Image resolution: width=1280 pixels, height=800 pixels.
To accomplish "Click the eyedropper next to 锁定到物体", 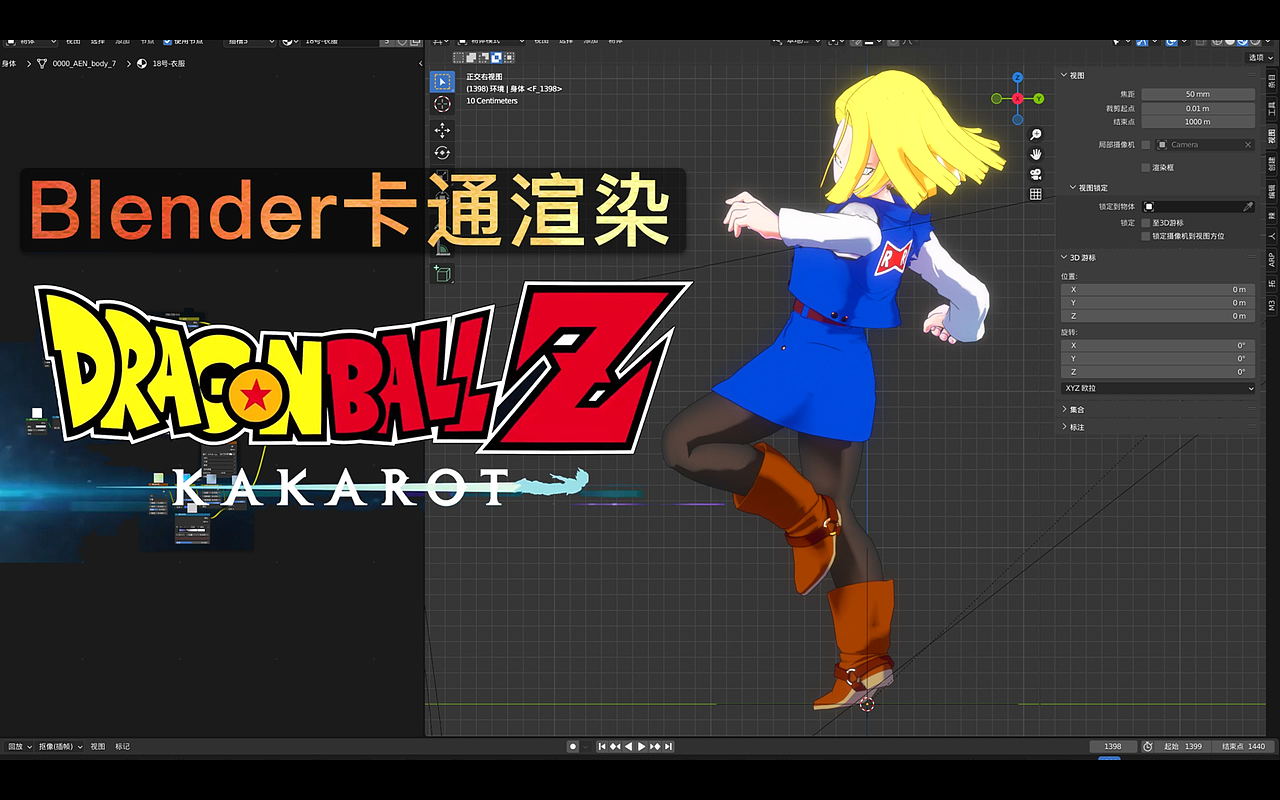I will pos(1248,206).
